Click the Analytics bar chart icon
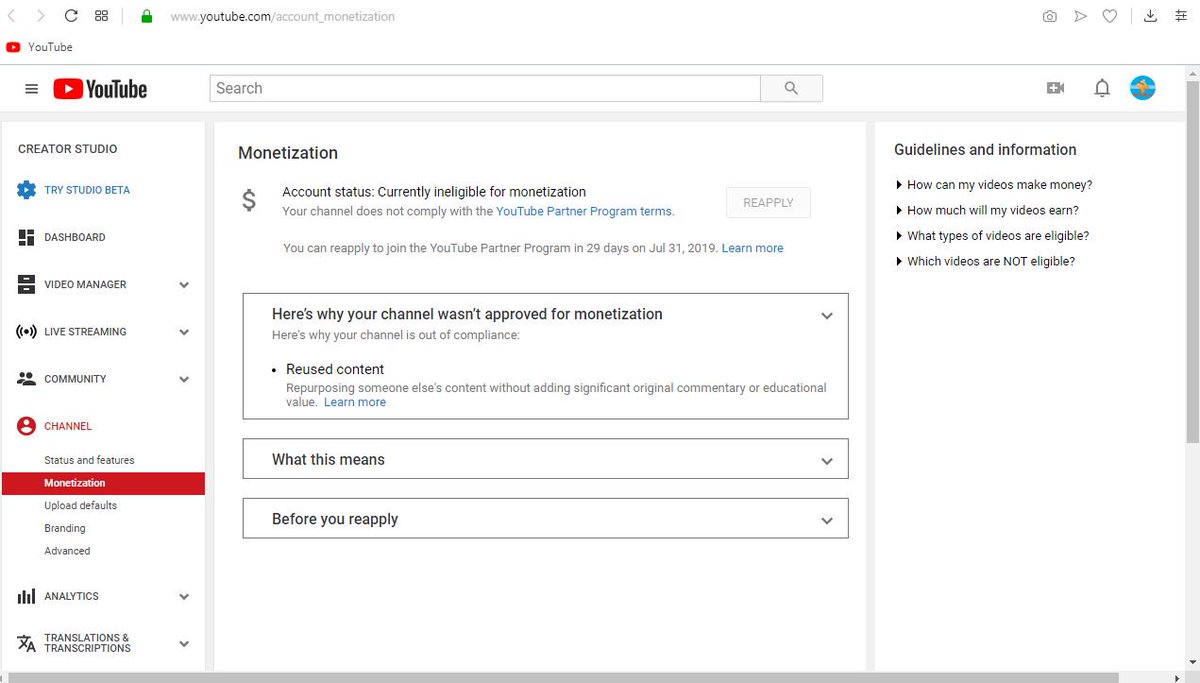Image resolution: width=1200 pixels, height=683 pixels. click(27, 596)
